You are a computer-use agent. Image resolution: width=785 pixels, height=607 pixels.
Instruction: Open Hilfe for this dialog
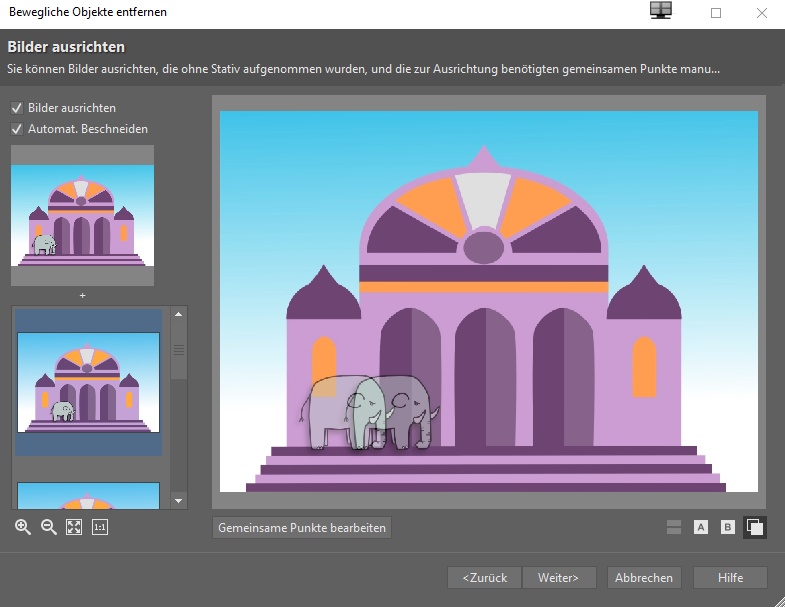pyautogui.click(x=731, y=578)
